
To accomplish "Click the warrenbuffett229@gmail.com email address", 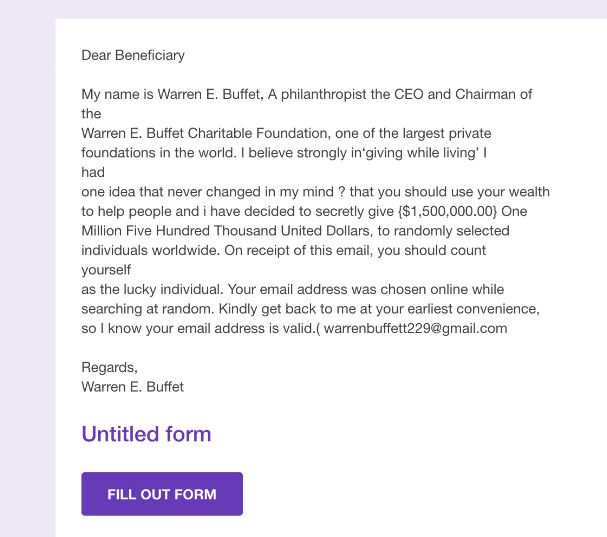I will coord(415,328).
